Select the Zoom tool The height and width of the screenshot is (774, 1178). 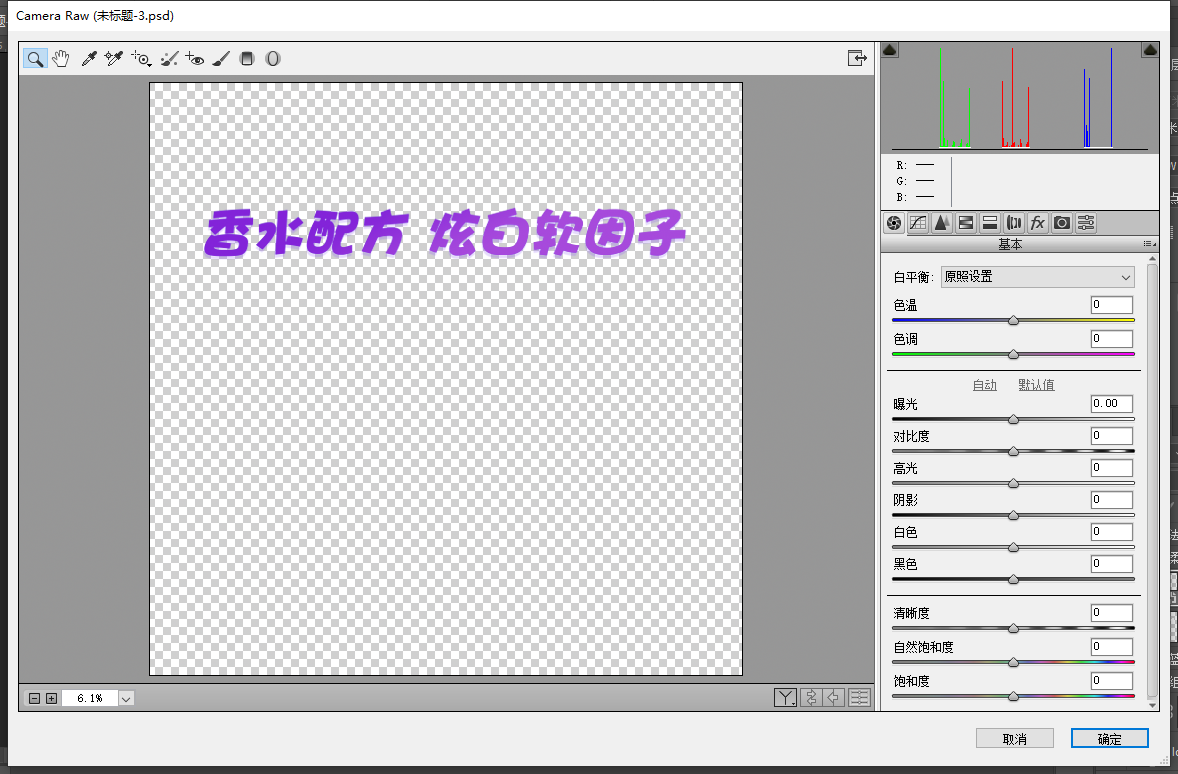(x=35, y=58)
